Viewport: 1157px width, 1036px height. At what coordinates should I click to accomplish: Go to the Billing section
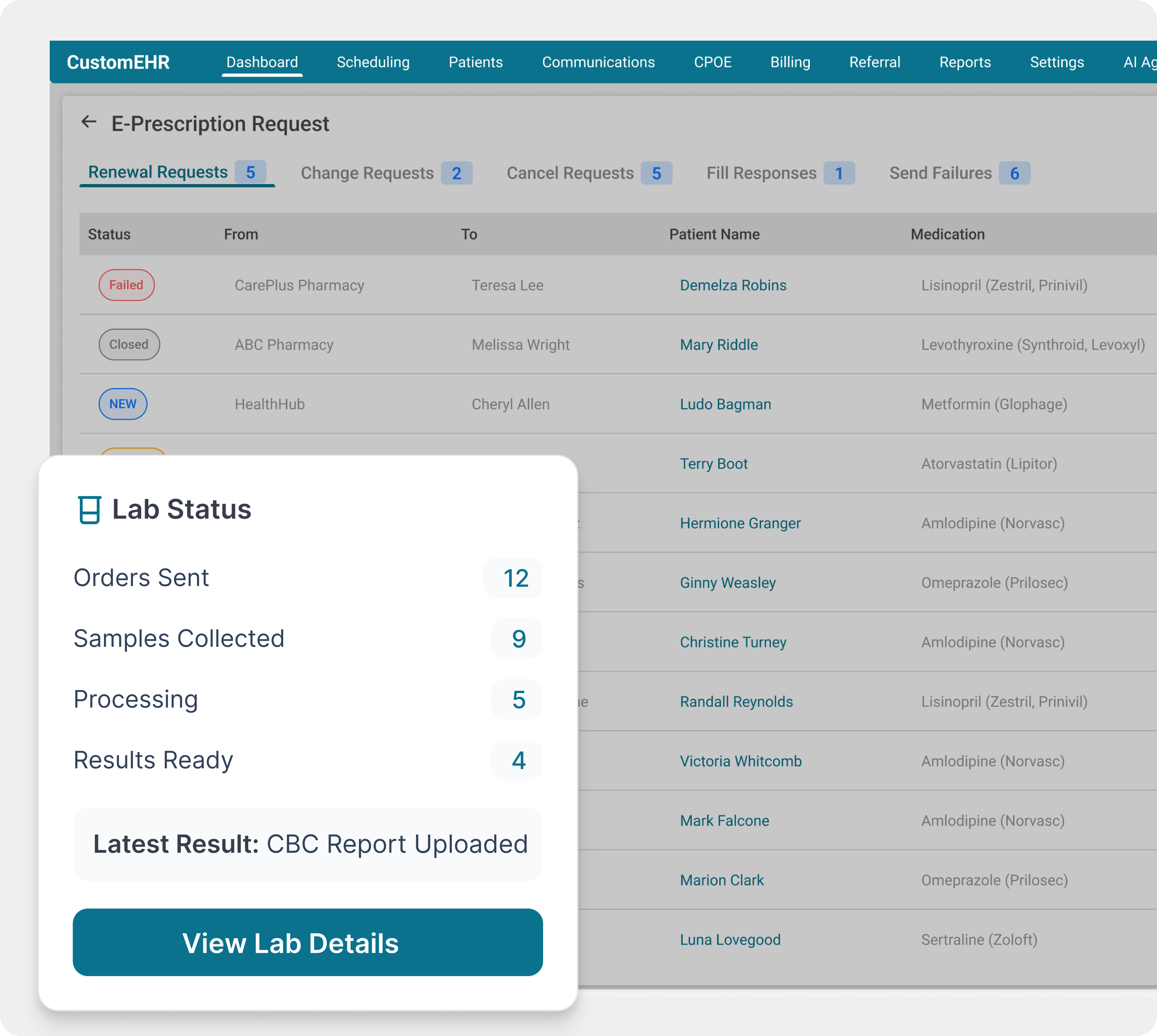(790, 62)
